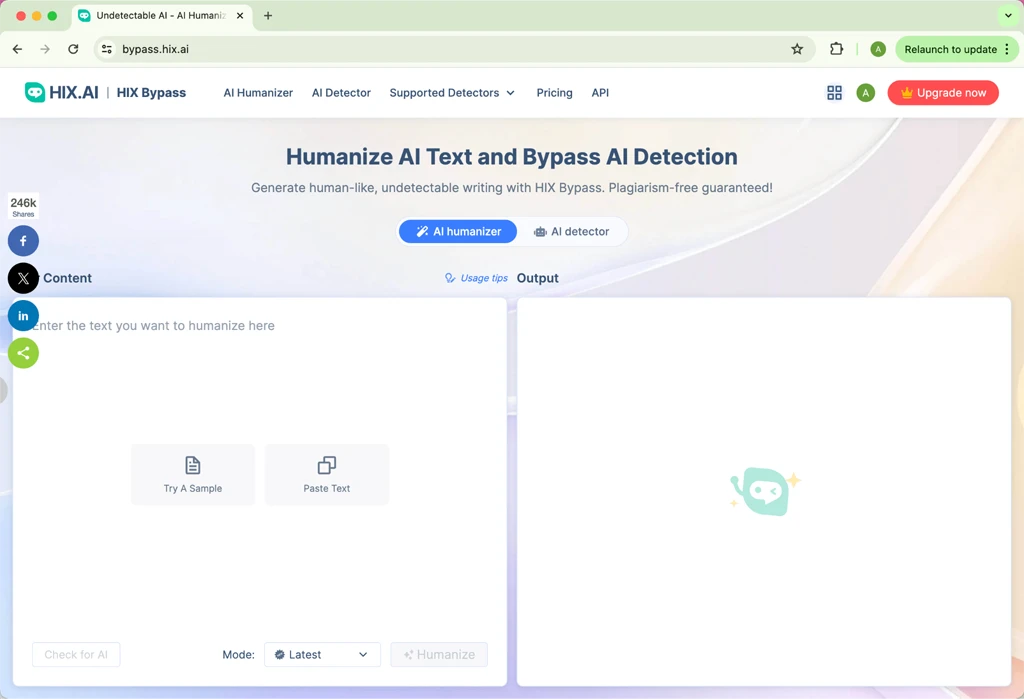Viewport: 1024px width, 699px height.
Task: Click the Upgrade now button
Action: point(942,93)
